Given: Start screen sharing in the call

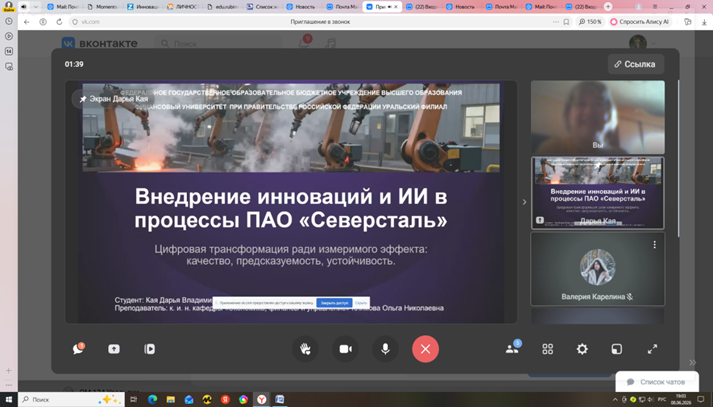Looking at the screenshot, I should [x=114, y=349].
